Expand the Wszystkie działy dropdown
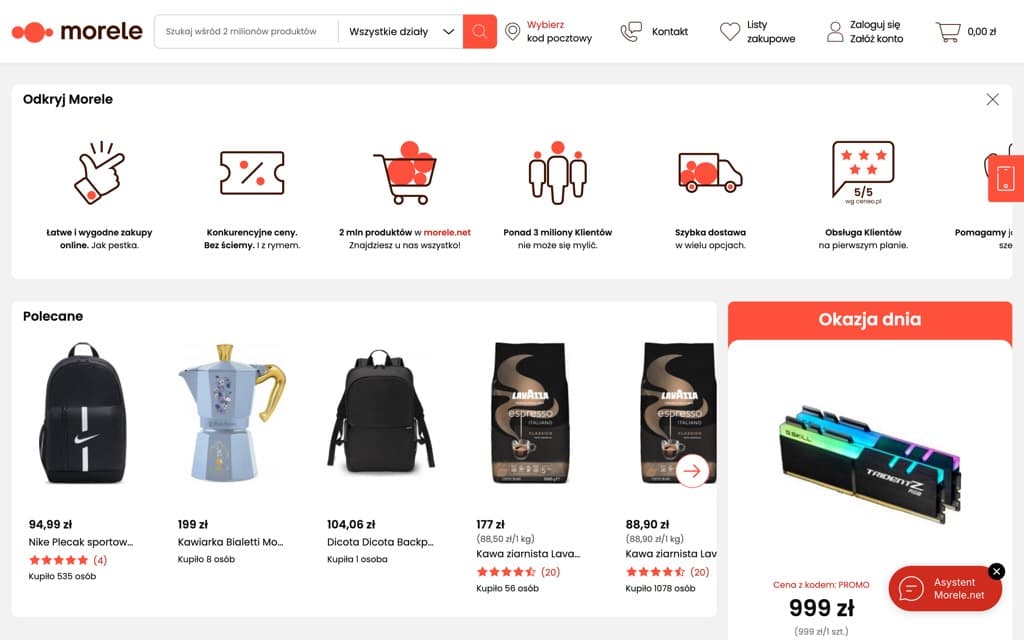Screen dimensions: 1024x640 pyautogui.click(x=401, y=31)
